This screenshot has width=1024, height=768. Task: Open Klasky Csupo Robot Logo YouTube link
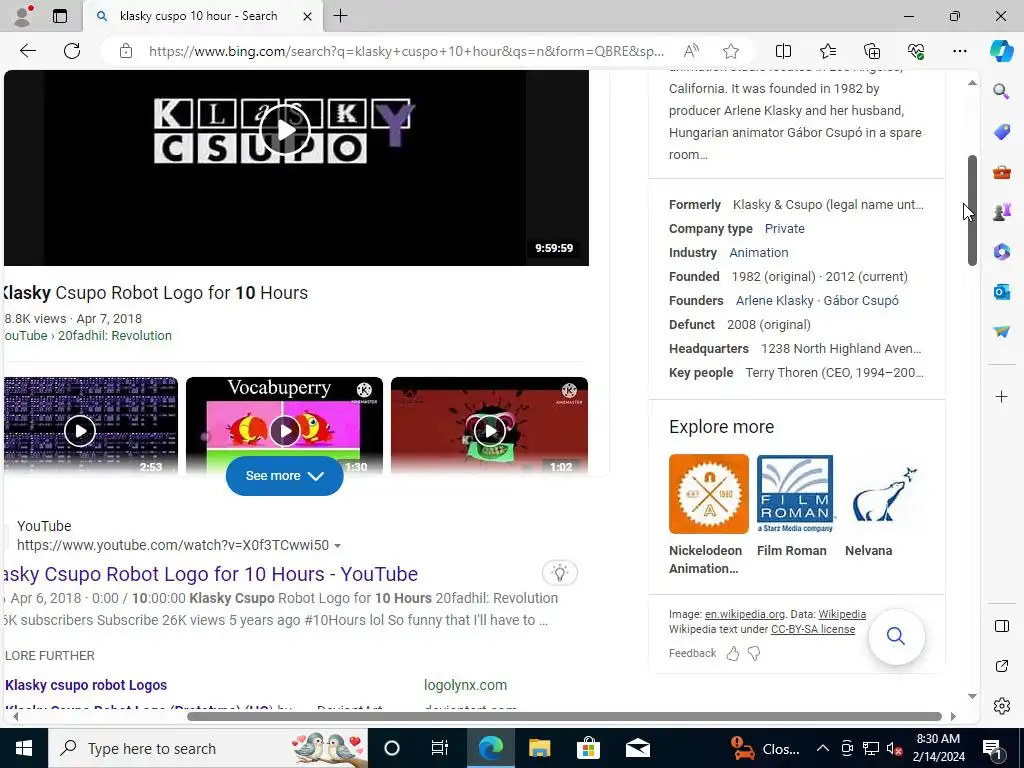tap(209, 574)
